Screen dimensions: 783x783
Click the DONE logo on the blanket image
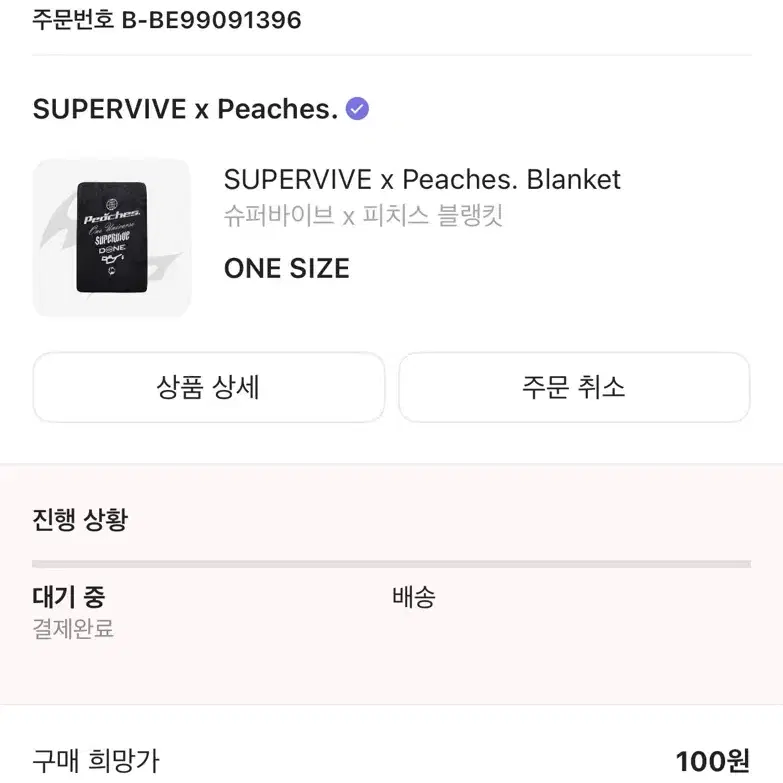pos(112,249)
